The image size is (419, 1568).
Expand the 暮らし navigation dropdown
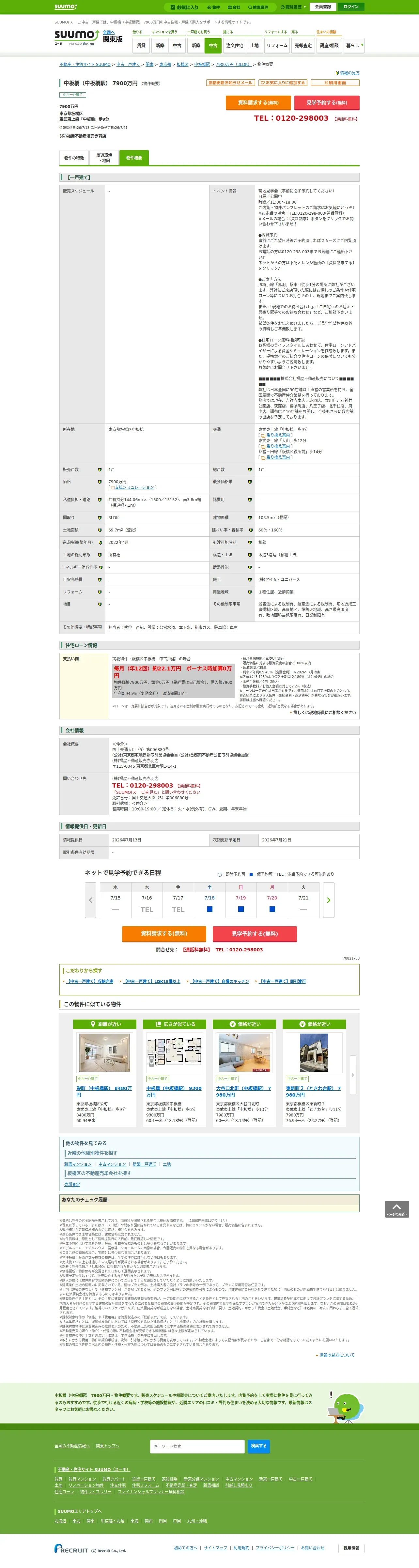(x=354, y=45)
